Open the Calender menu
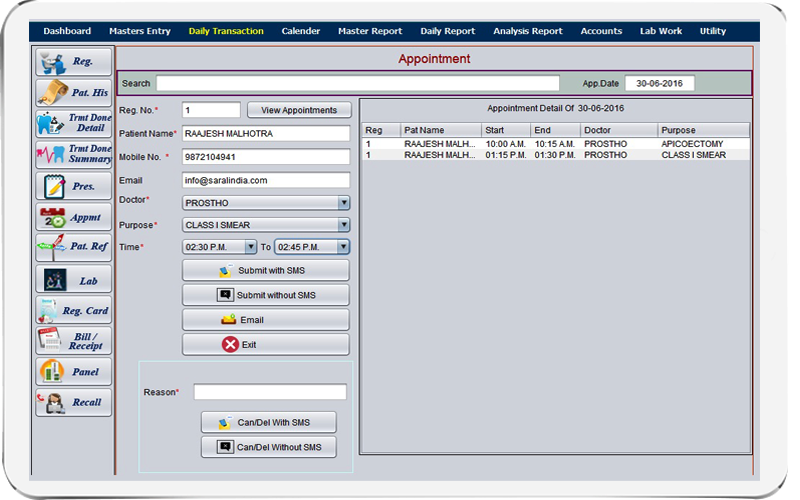Viewport: 800px width, 500px height. (x=301, y=31)
